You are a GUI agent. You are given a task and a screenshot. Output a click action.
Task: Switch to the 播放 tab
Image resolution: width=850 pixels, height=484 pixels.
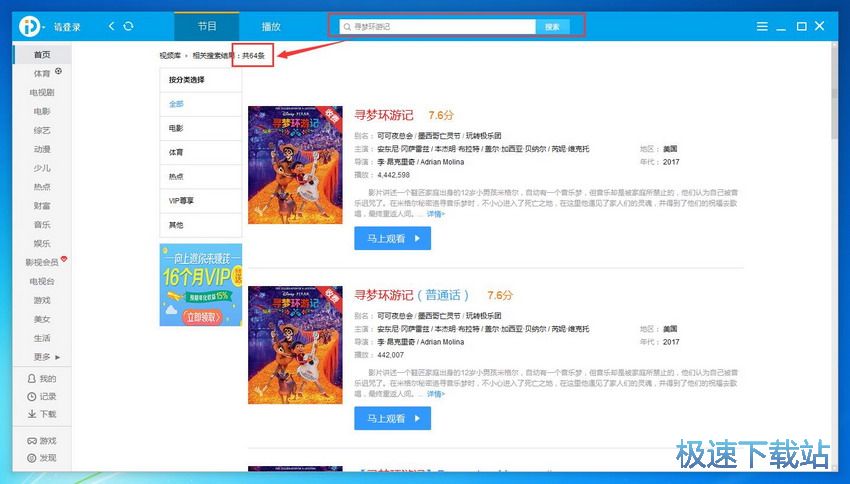pyautogui.click(x=271, y=26)
